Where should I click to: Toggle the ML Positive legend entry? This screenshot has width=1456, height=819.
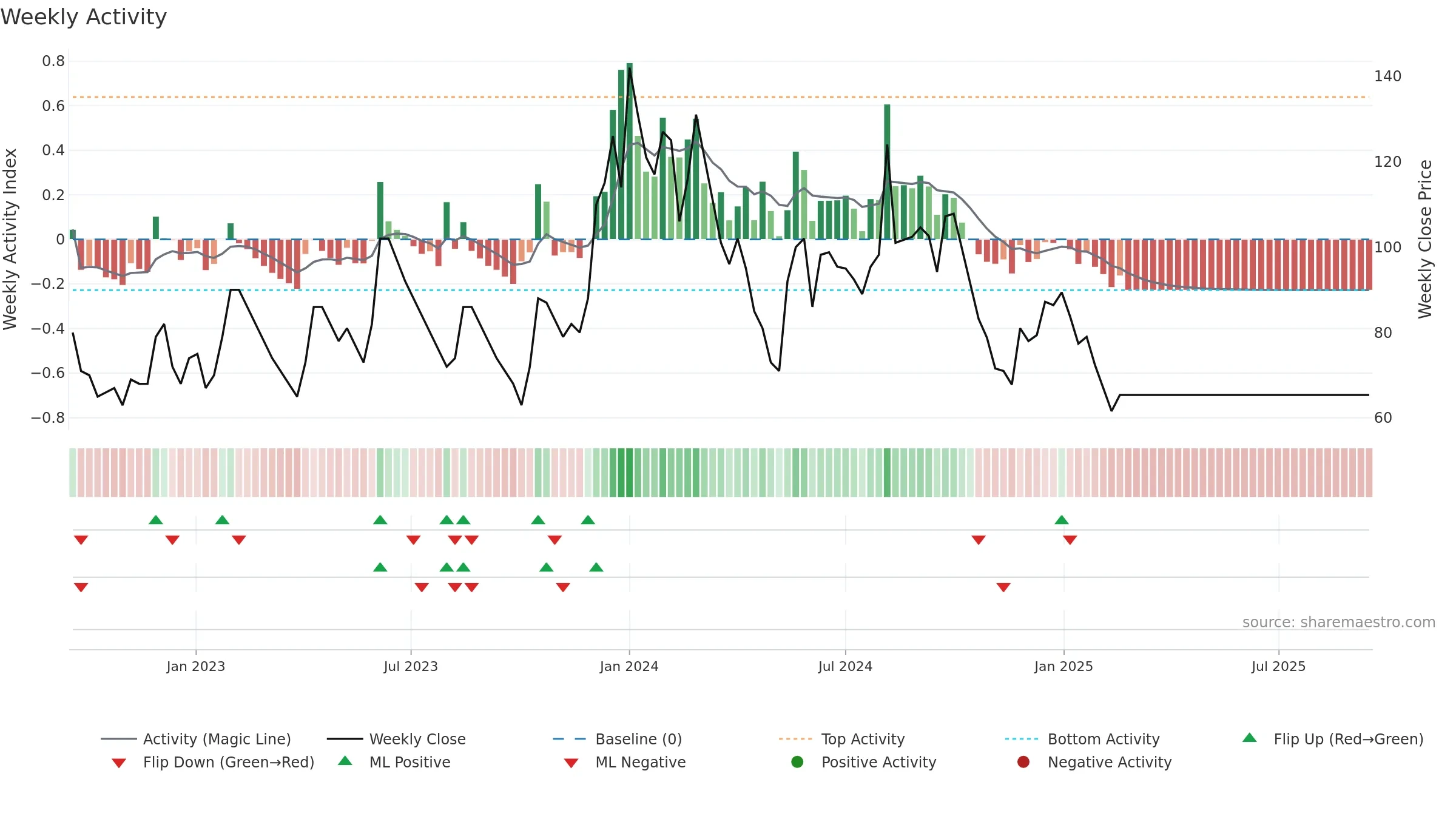[x=394, y=762]
